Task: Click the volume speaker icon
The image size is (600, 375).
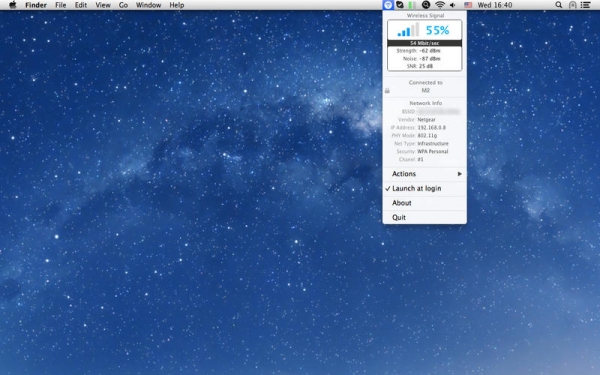Action: pyautogui.click(x=453, y=5)
